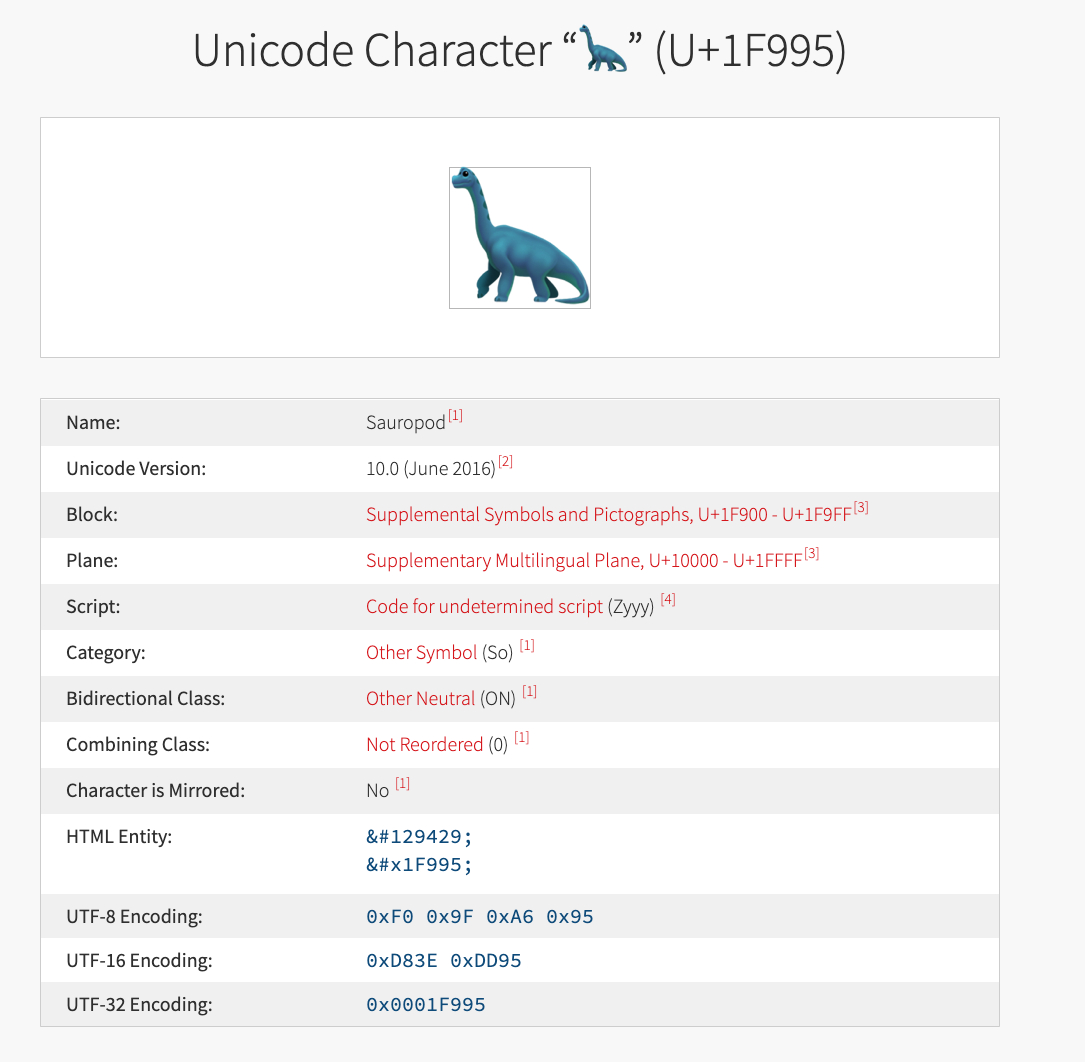Click footnote [2] after Unicode version date

click(x=505, y=462)
